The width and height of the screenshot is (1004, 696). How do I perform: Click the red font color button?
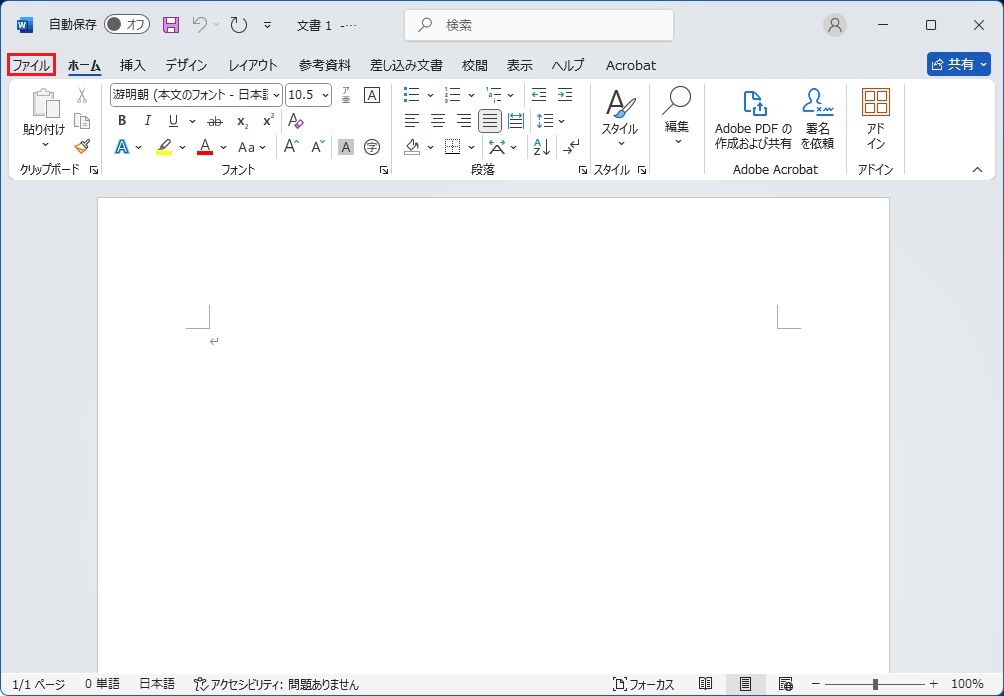point(205,147)
